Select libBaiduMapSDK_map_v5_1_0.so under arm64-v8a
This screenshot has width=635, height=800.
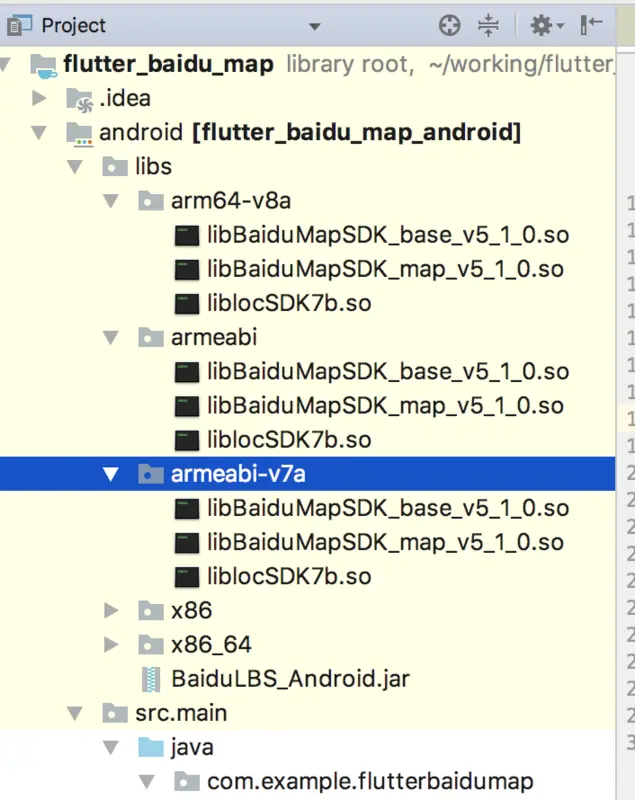pos(308,269)
